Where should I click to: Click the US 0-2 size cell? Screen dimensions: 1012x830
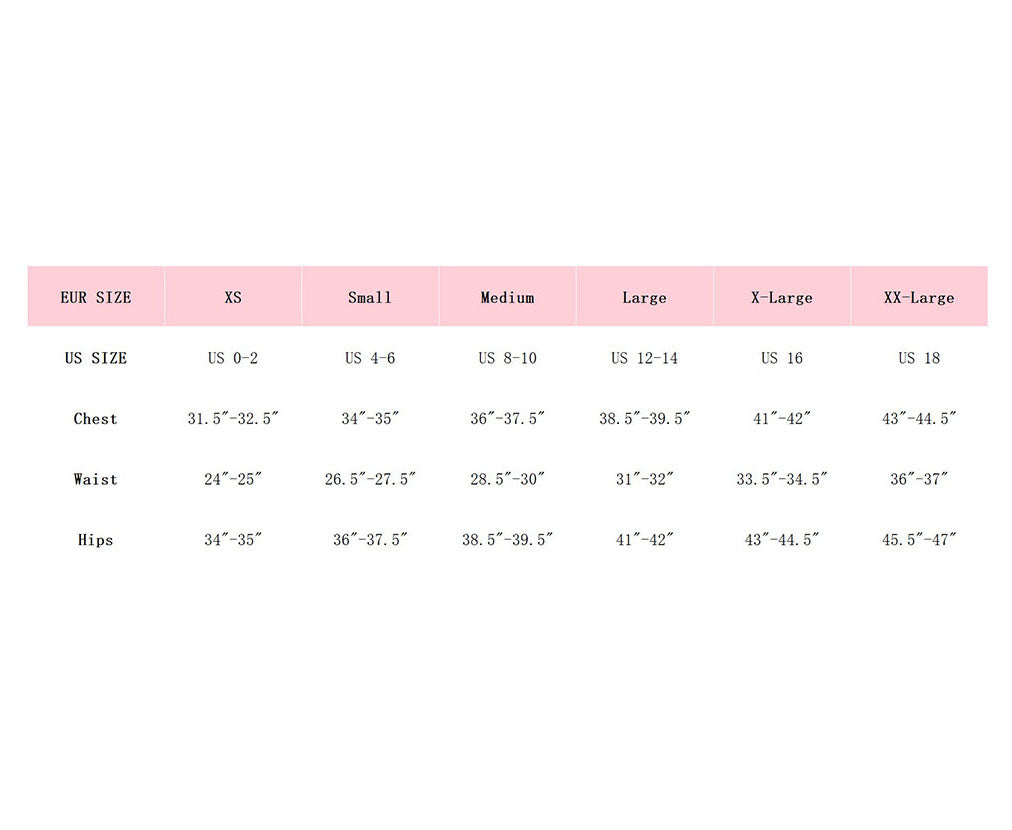tap(233, 358)
